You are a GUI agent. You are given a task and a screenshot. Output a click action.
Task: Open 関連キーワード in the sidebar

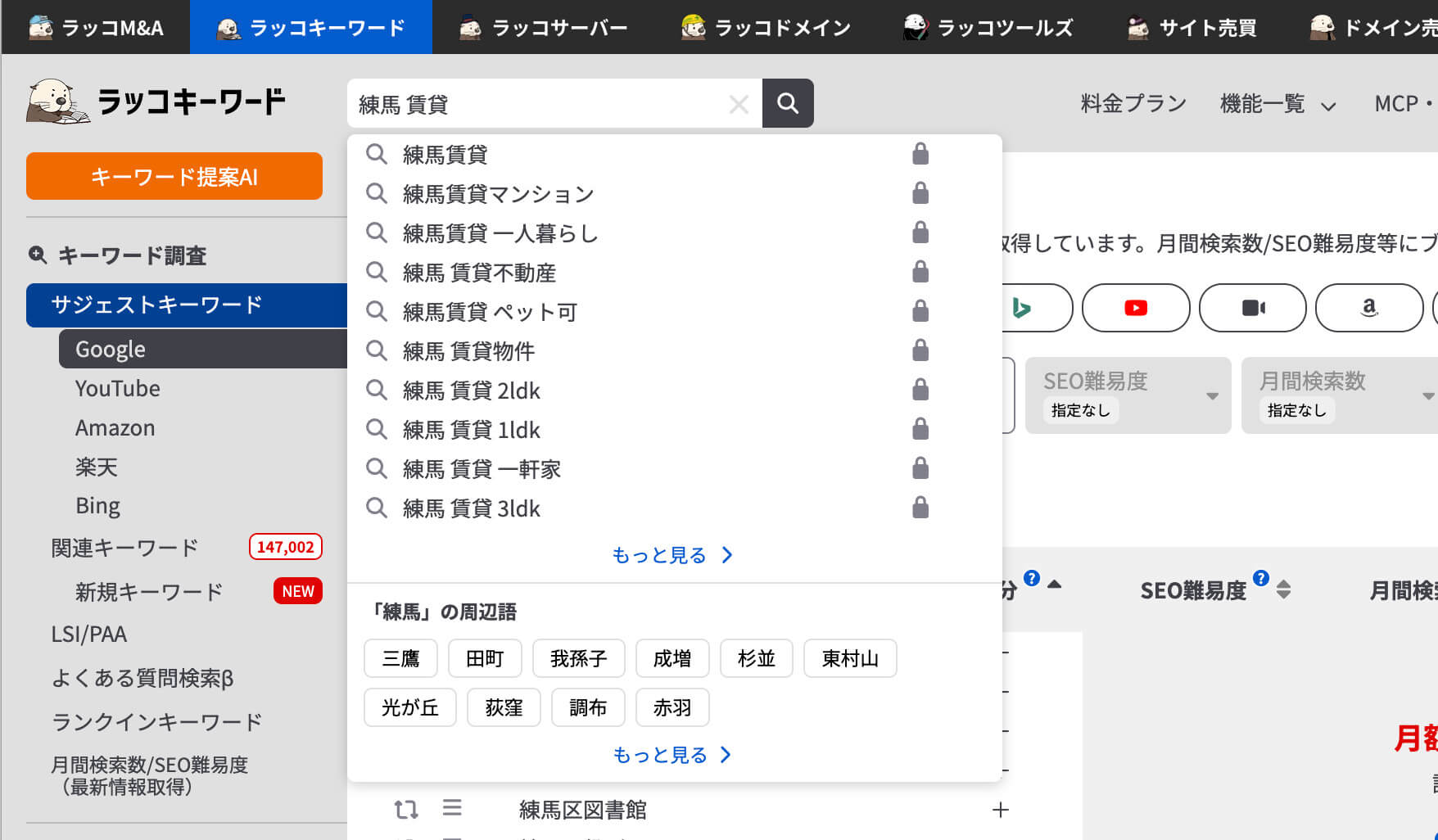coord(124,547)
